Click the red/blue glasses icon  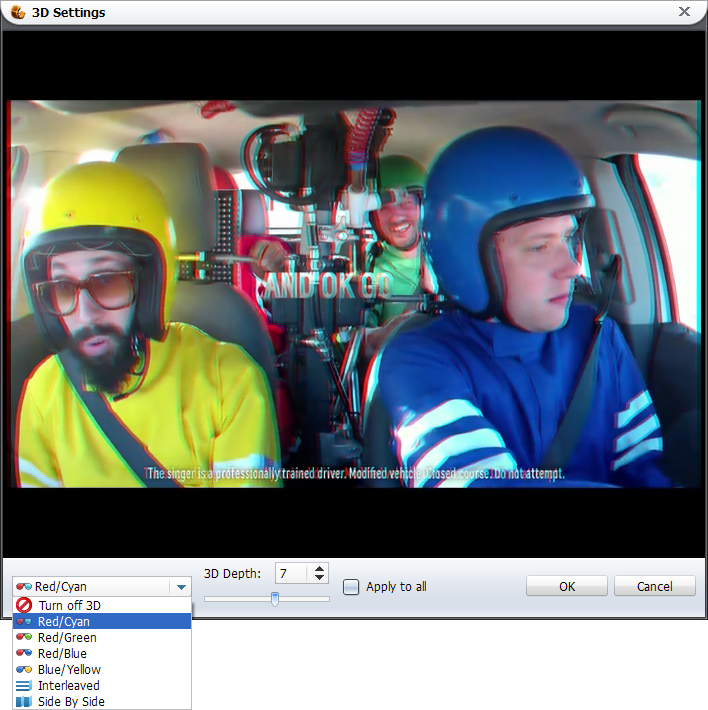tap(24, 653)
